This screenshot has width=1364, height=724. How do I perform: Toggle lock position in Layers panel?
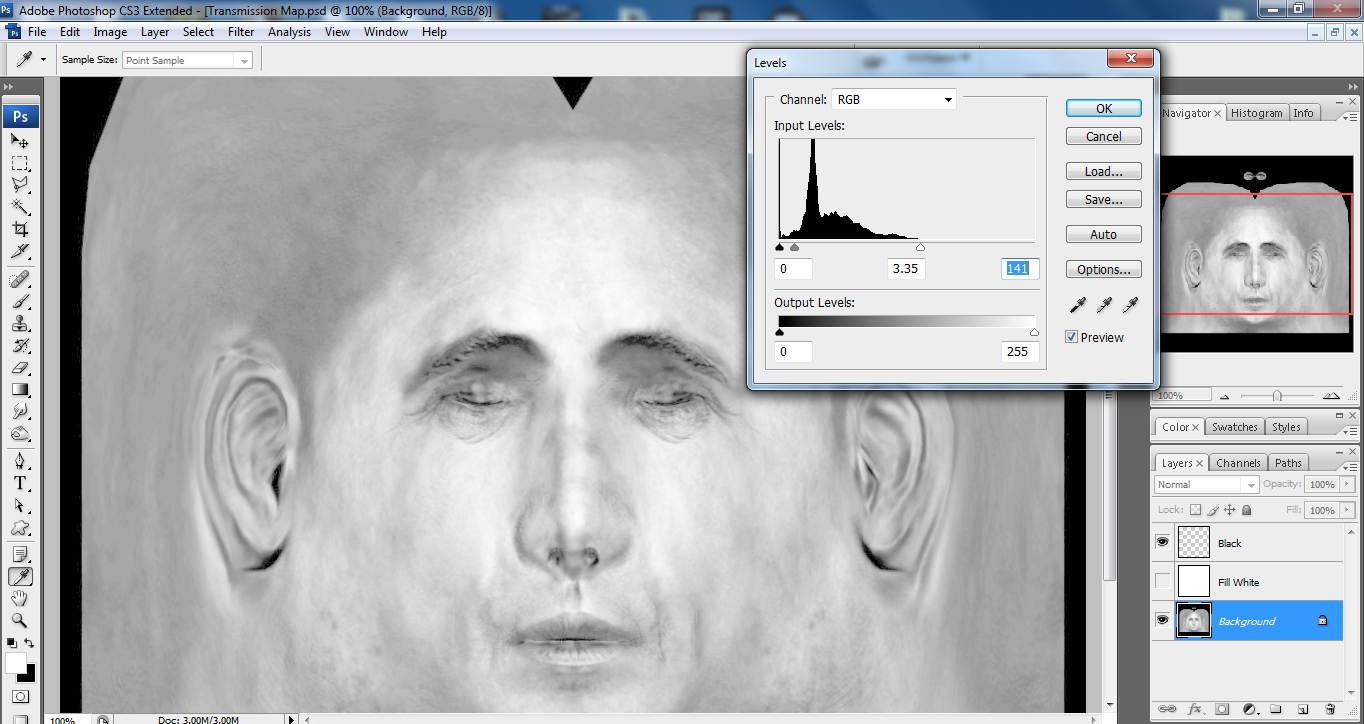[x=1230, y=510]
